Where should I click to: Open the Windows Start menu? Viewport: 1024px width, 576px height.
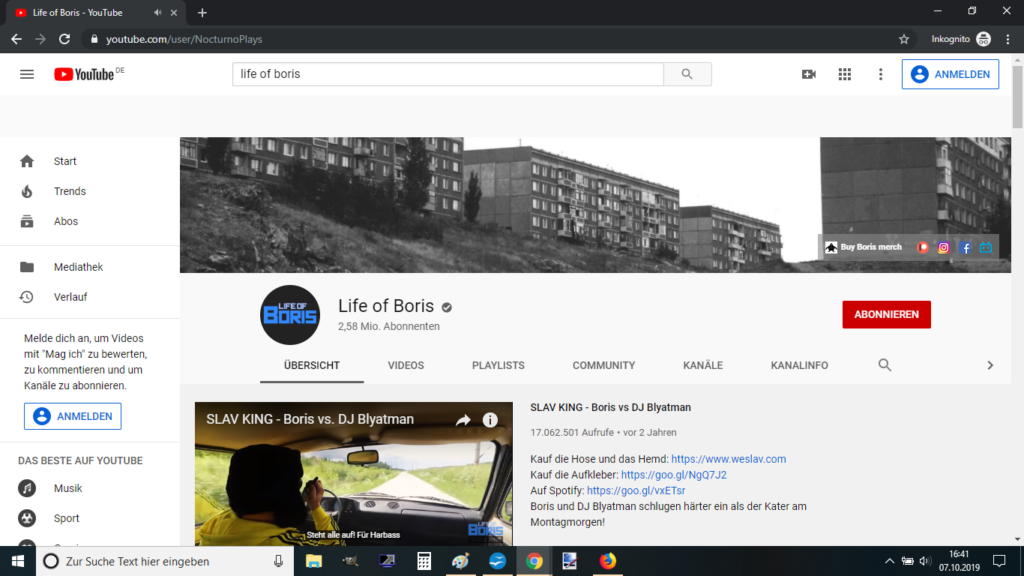click(x=18, y=561)
